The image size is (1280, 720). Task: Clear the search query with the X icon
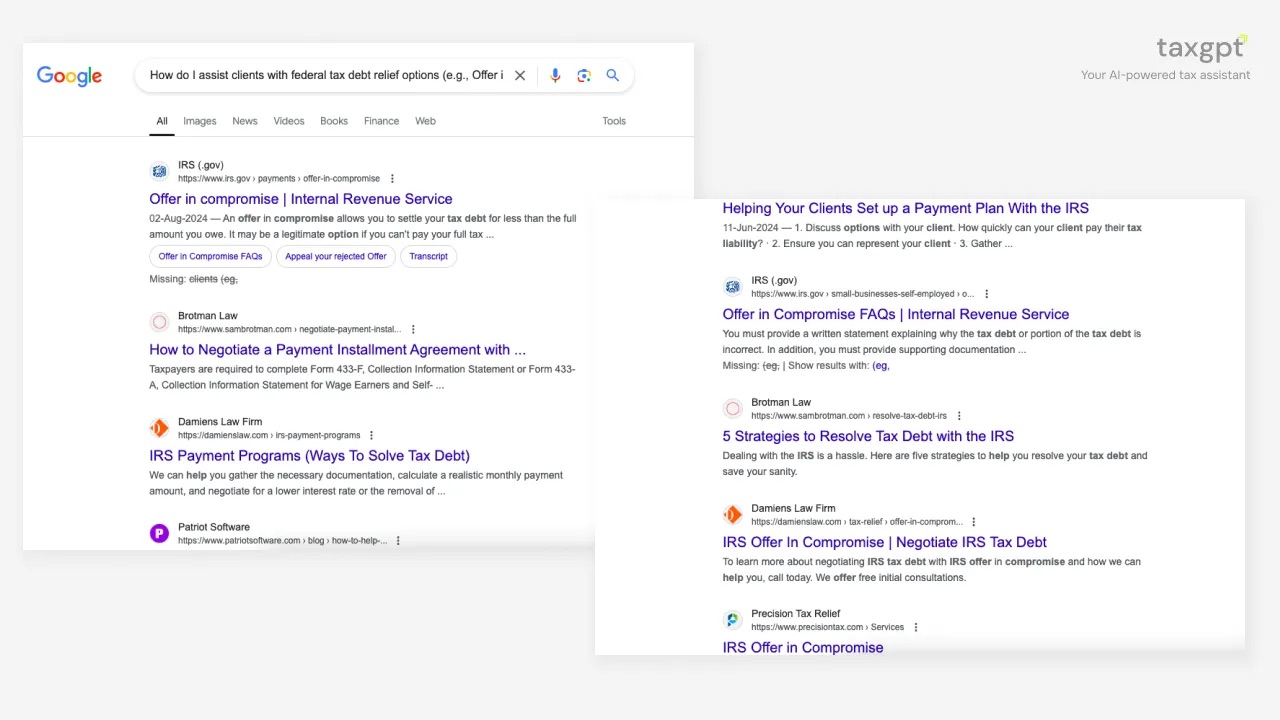click(520, 75)
